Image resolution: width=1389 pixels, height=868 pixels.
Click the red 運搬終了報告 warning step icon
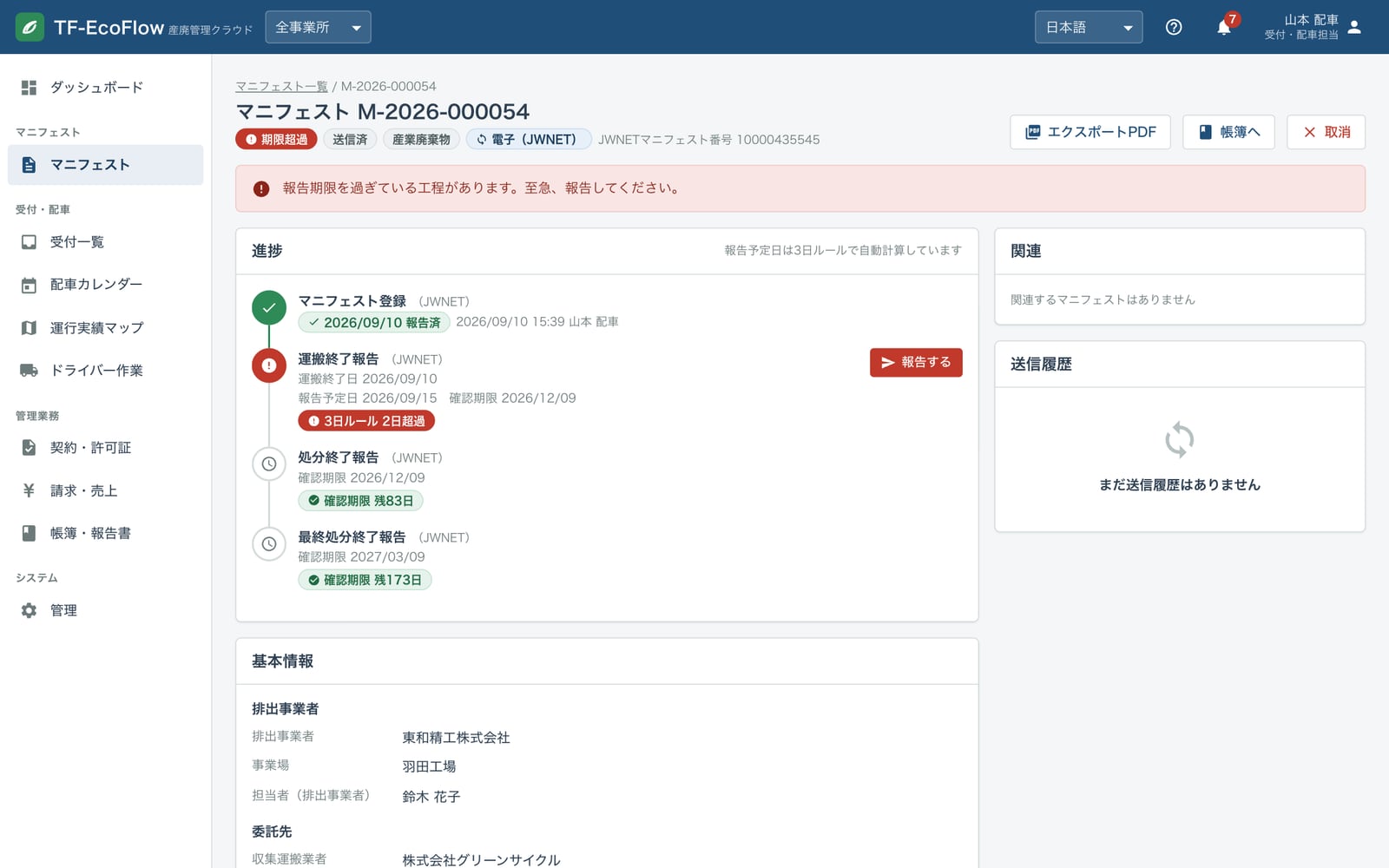[269, 365]
